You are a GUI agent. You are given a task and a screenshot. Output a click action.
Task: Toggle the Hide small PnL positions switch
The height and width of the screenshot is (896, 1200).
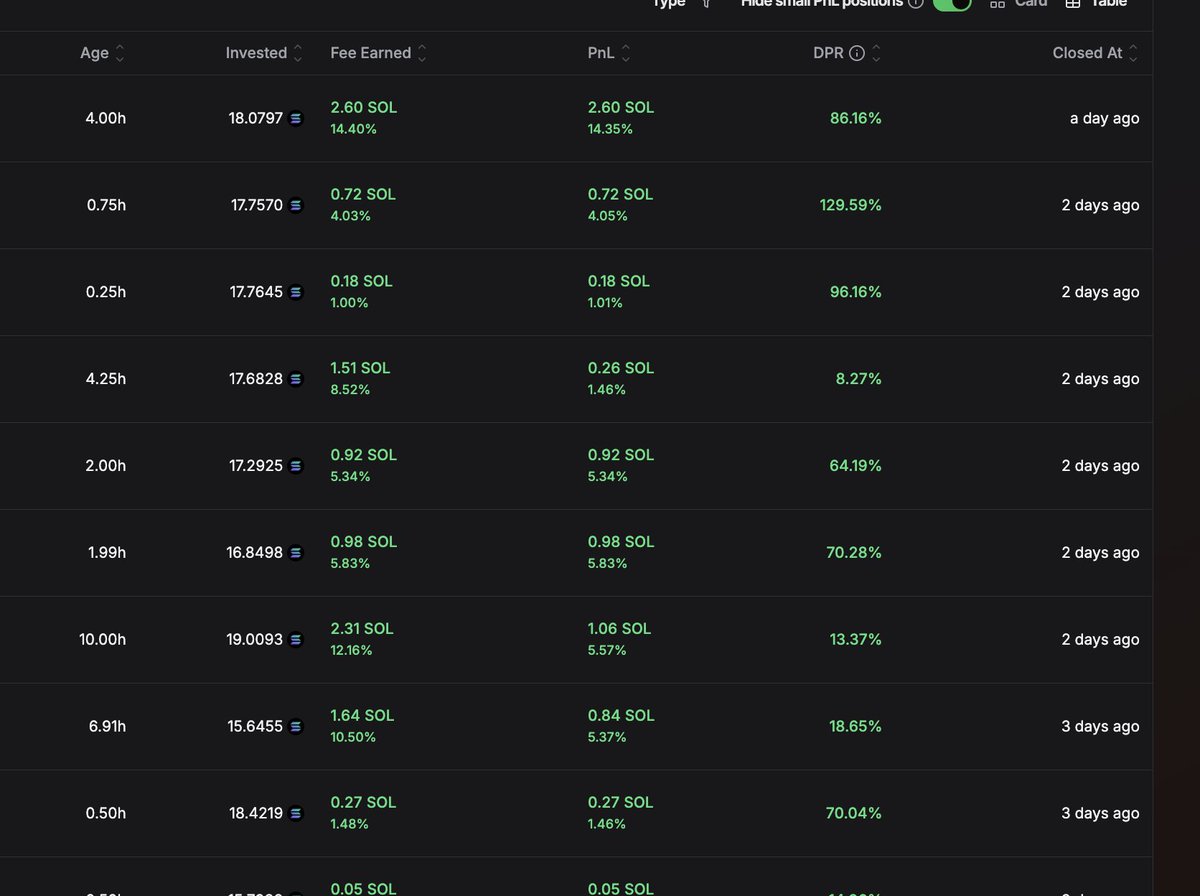point(952,4)
